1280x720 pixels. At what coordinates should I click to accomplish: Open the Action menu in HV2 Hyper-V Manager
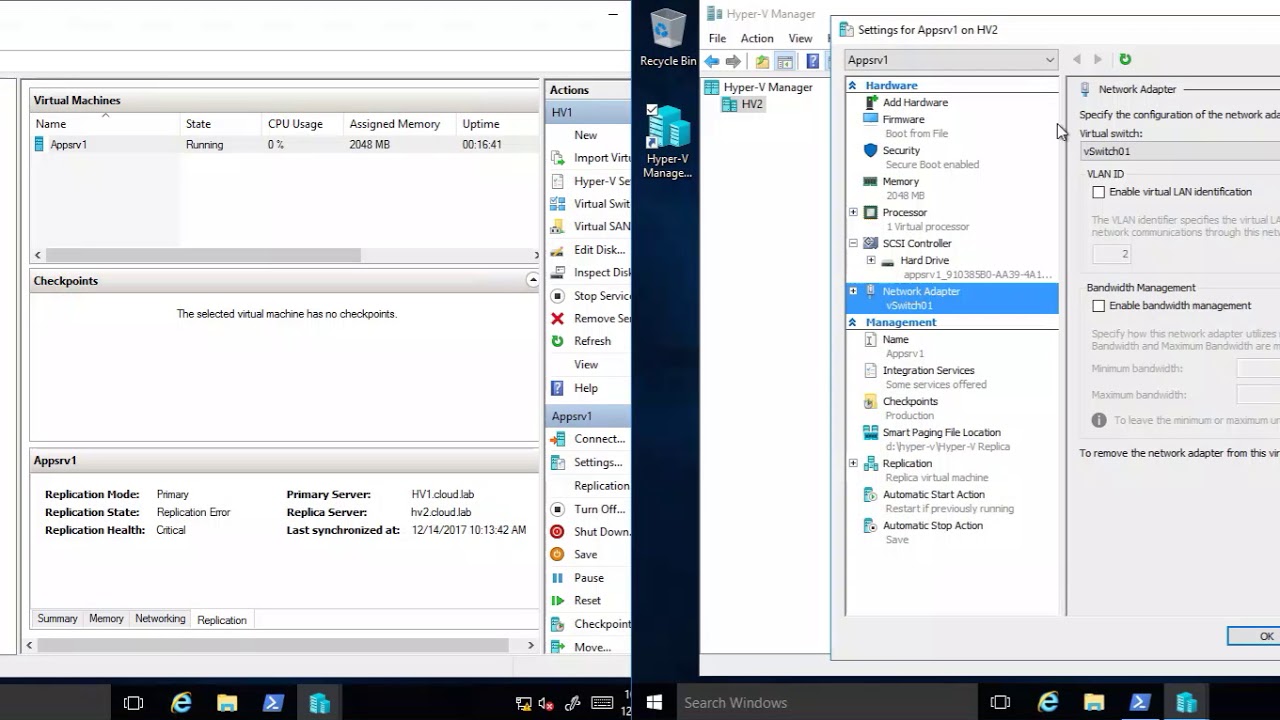click(x=757, y=38)
